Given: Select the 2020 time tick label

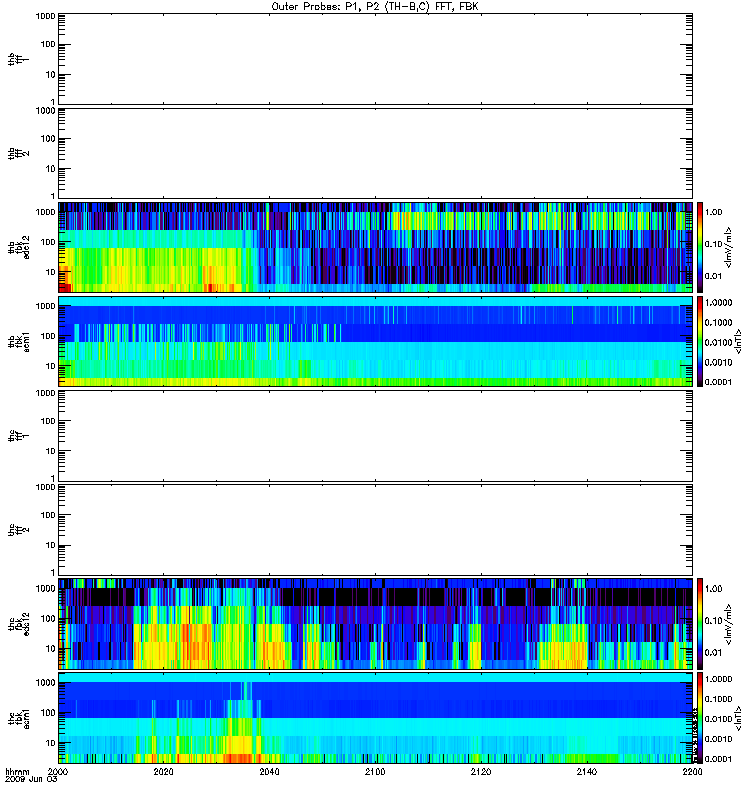Looking at the screenshot, I should click(x=163, y=772).
